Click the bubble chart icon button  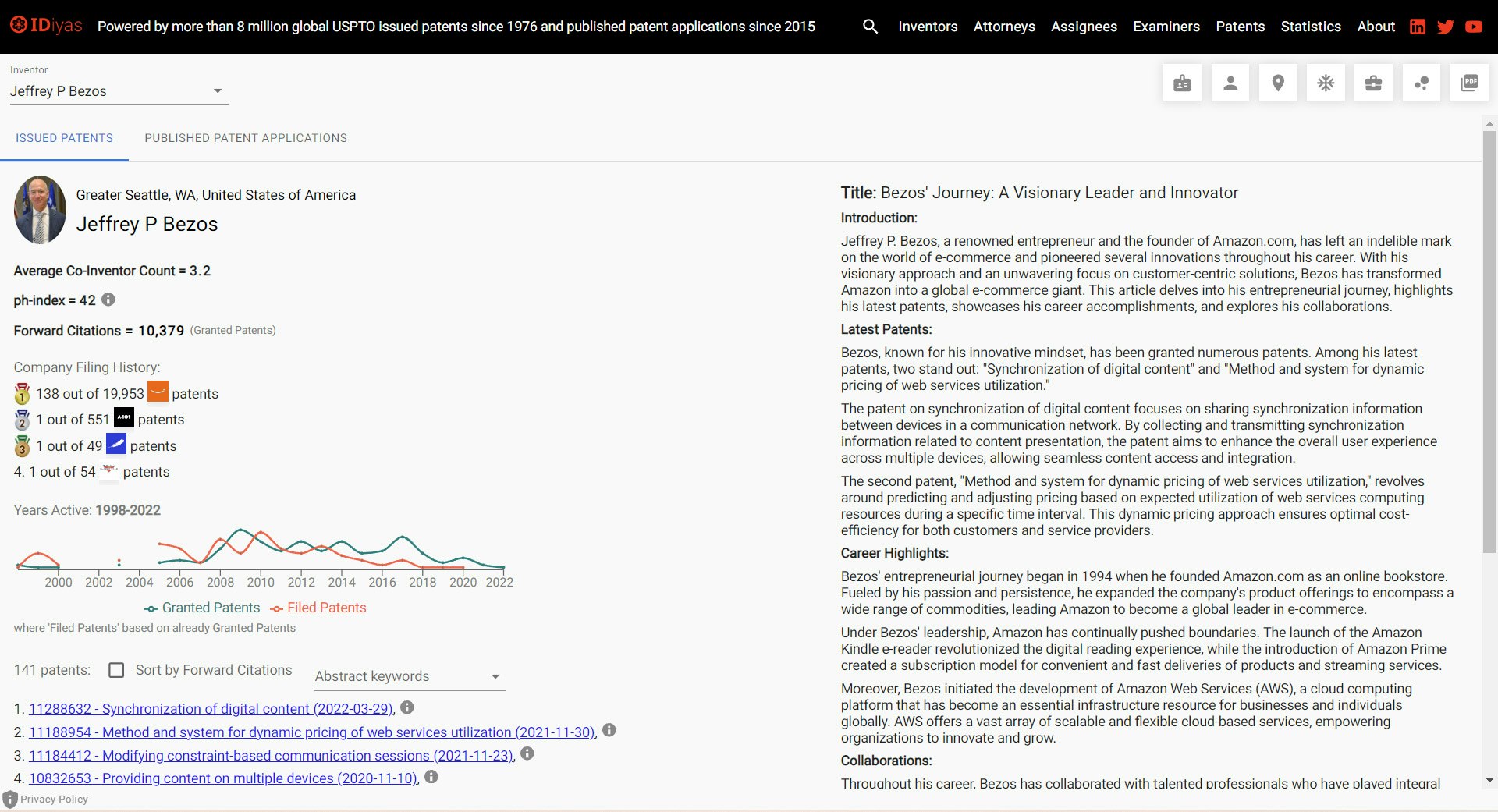pyautogui.click(x=1422, y=83)
